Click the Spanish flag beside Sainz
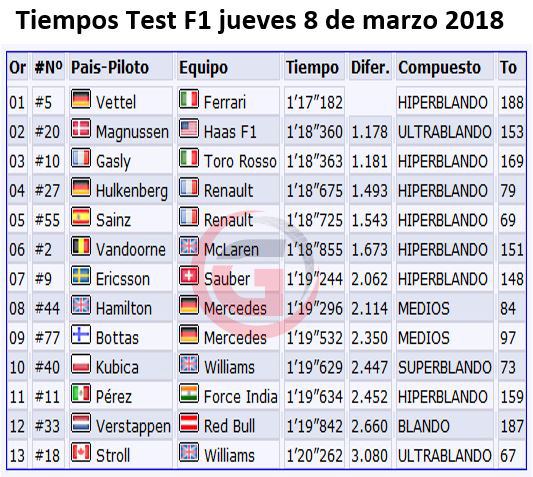Image resolution: width=533 pixels, height=477 pixels. (81, 217)
